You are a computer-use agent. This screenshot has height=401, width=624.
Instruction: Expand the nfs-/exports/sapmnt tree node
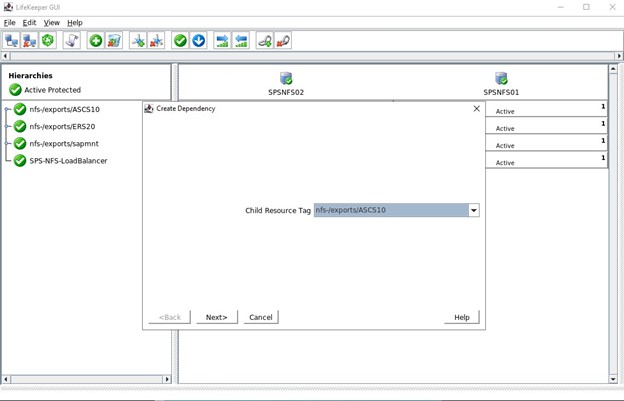point(8,143)
